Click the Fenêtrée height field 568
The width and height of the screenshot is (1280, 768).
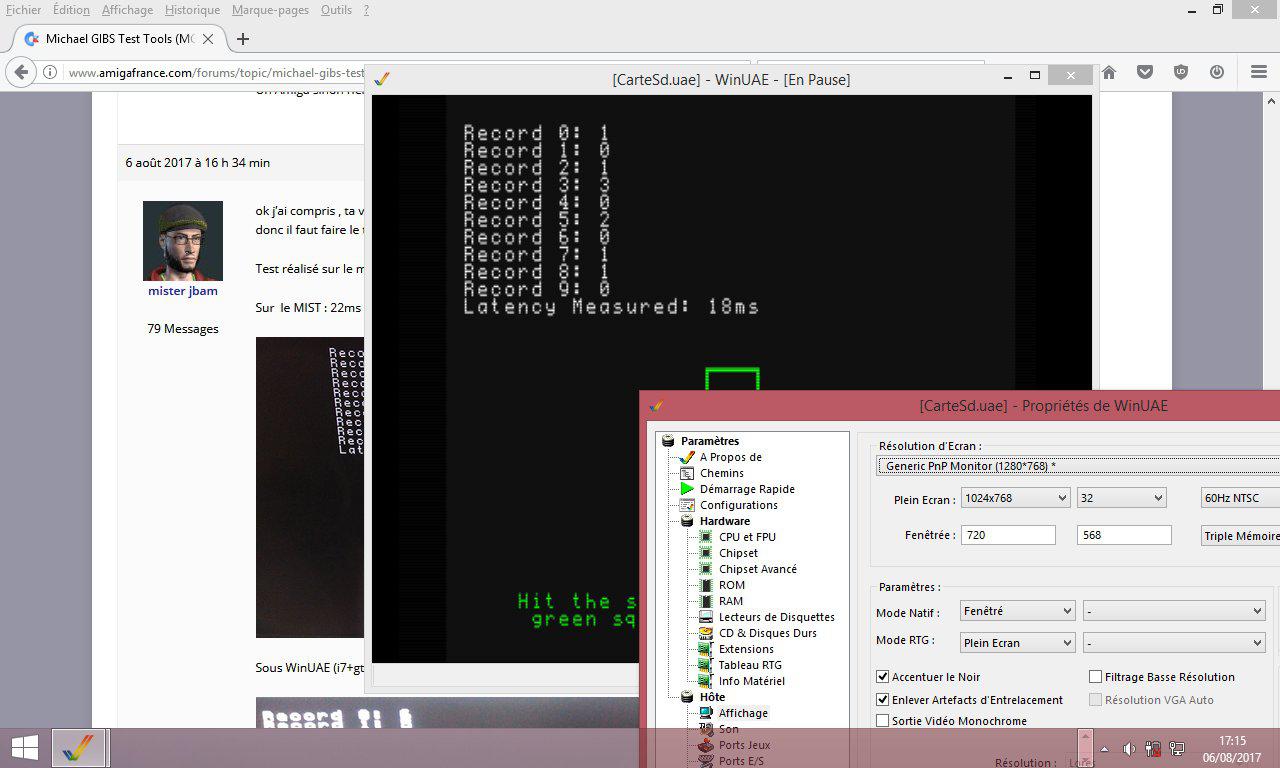point(1124,535)
